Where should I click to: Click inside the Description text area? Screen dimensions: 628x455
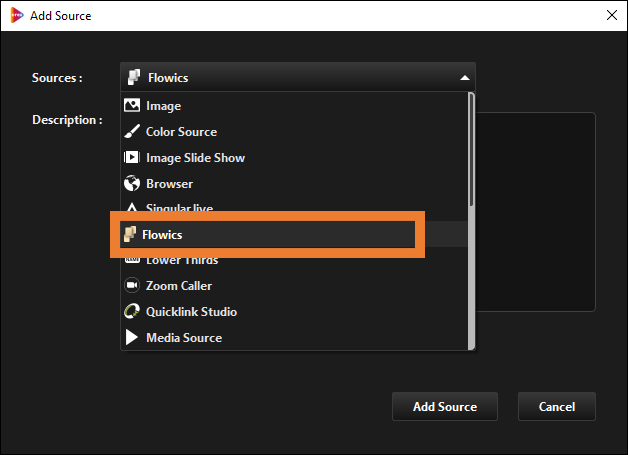tap(535, 212)
